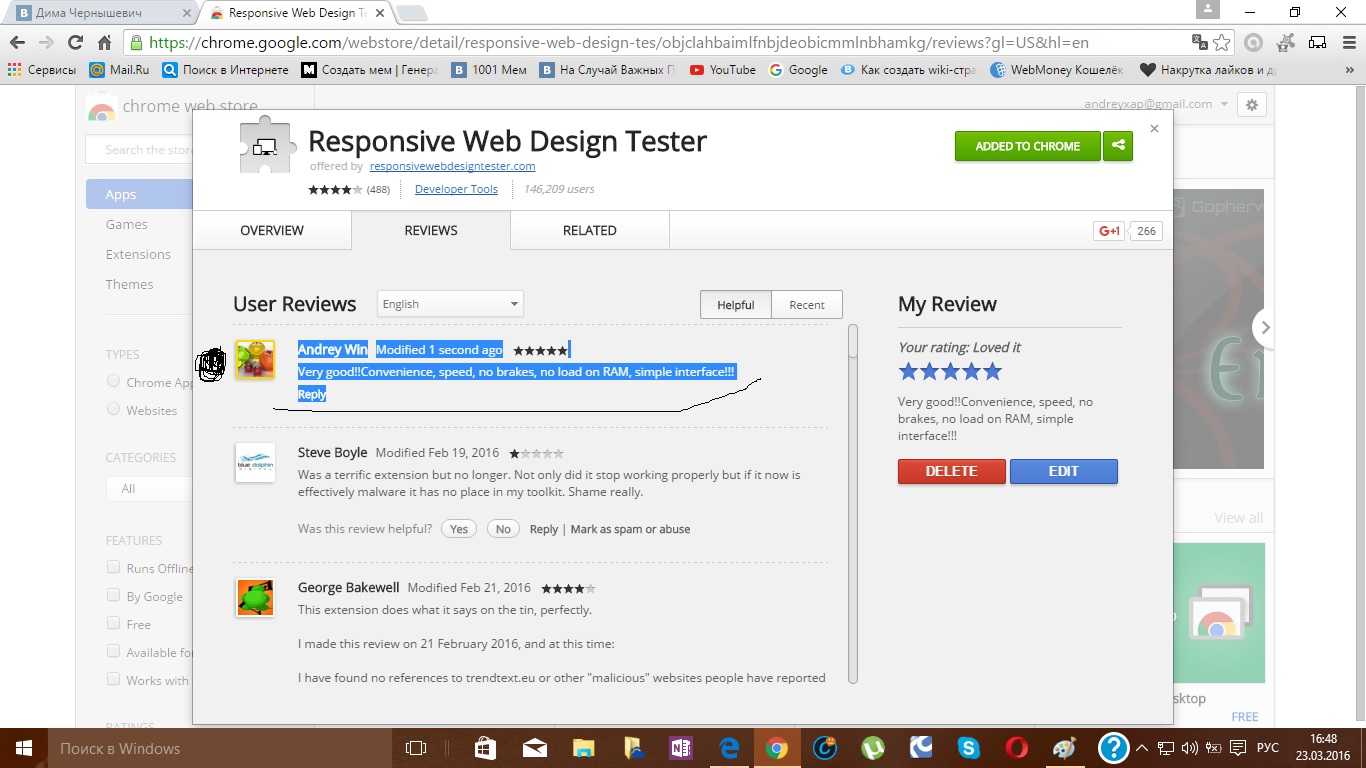Launch Opera browser from taskbar
The image size is (1366, 768).
click(x=1017, y=748)
